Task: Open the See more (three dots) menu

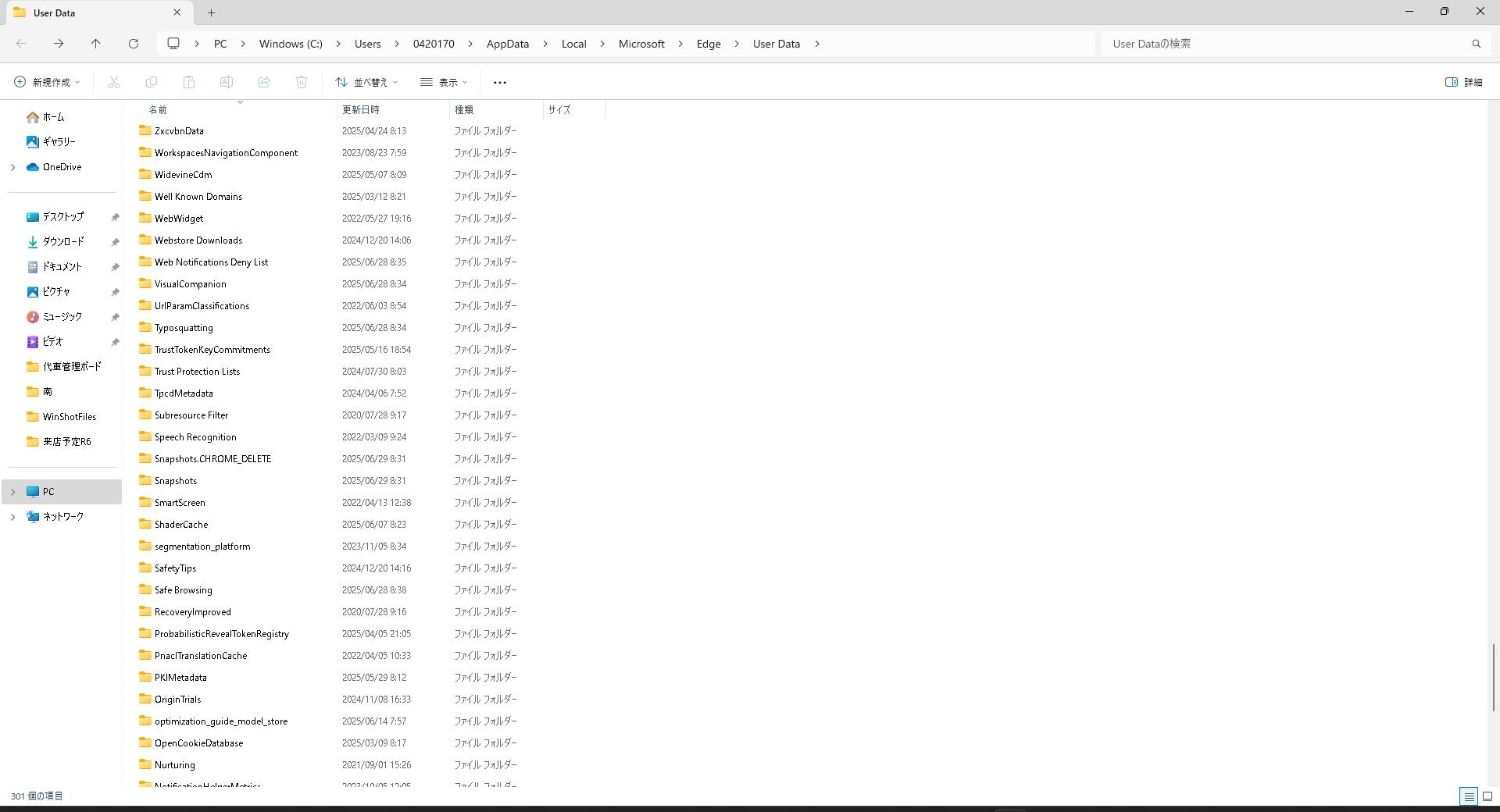Action: pos(500,82)
